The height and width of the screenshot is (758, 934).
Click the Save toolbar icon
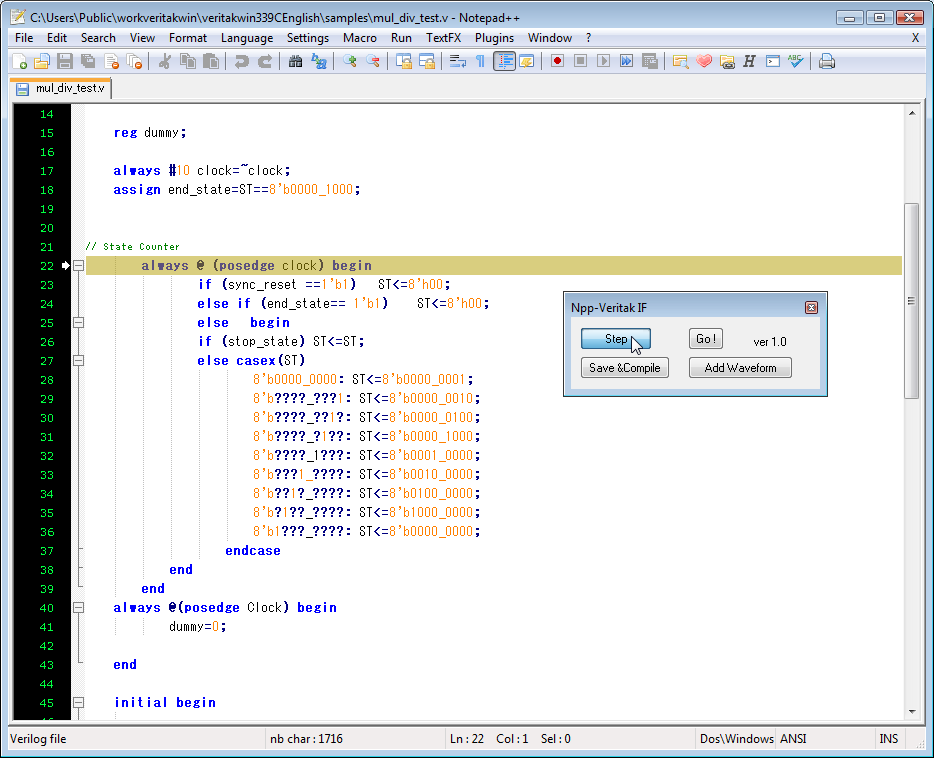pos(65,61)
